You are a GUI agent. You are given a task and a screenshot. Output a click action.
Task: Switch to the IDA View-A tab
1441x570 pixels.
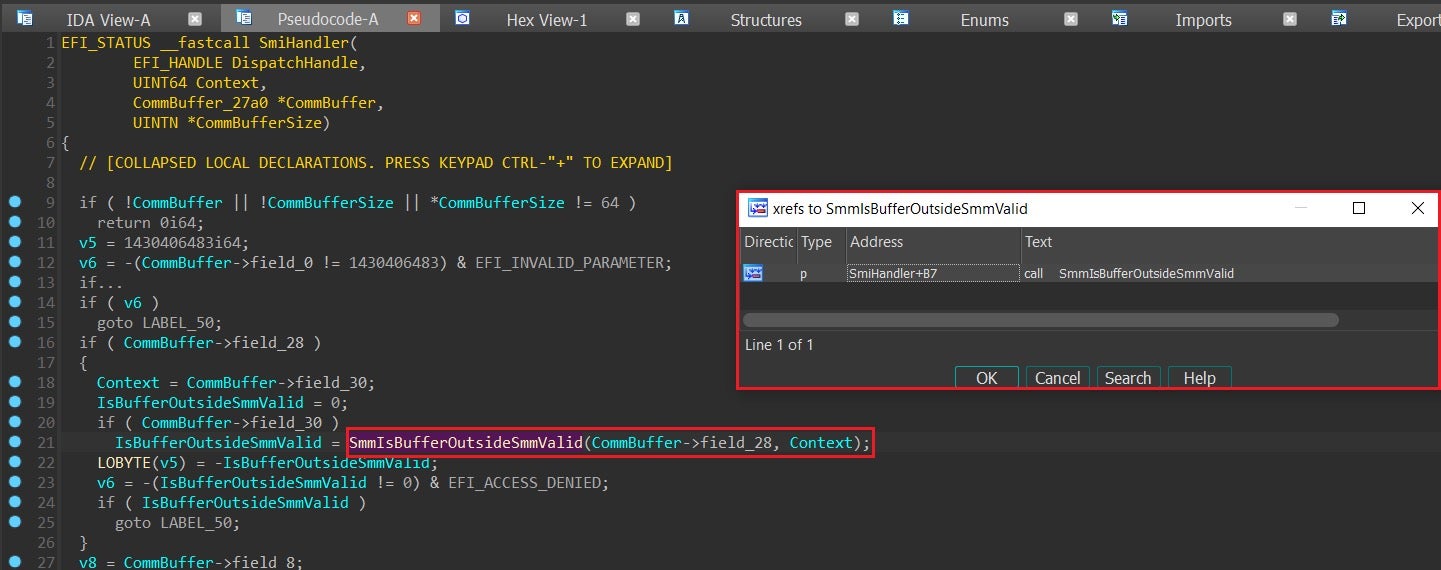pos(108,20)
